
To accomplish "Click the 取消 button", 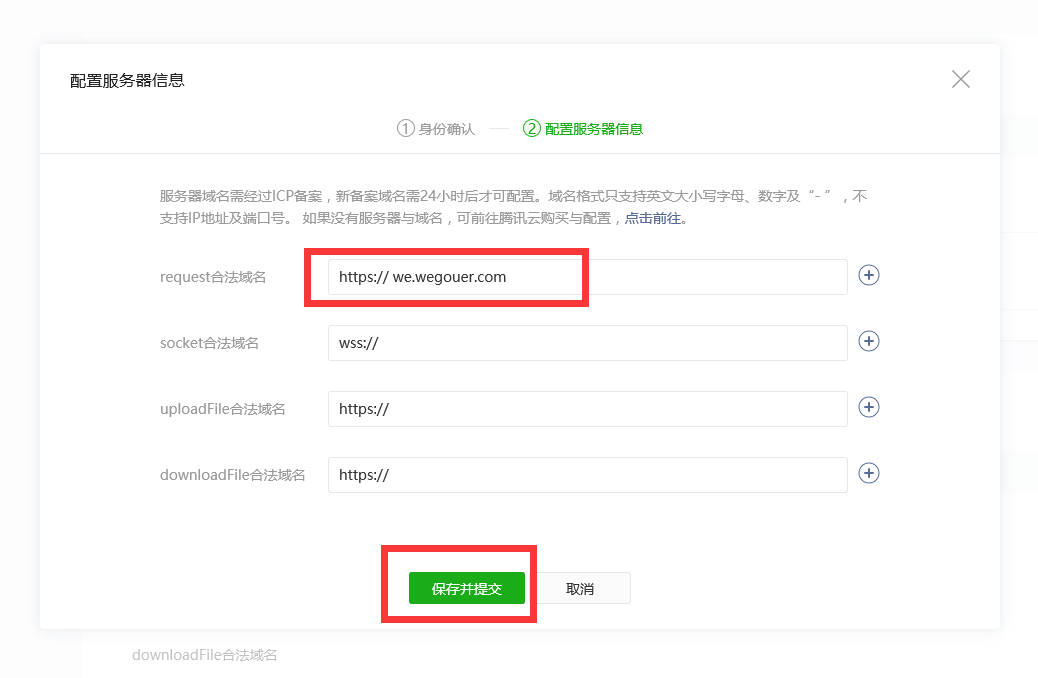I will pyautogui.click(x=580, y=588).
